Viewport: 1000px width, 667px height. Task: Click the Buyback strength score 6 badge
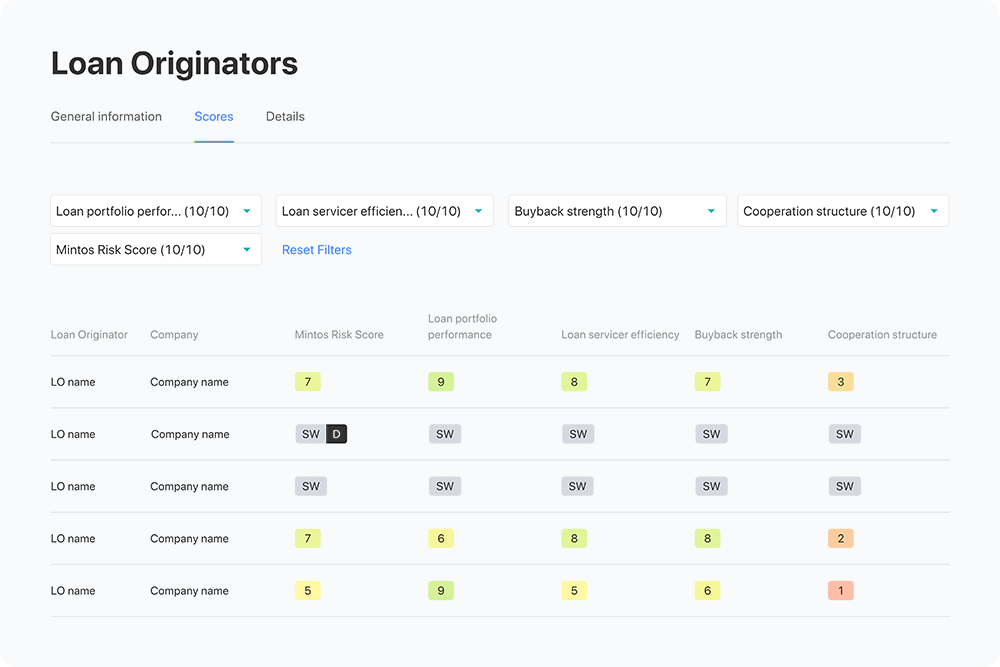(x=707, y=591)
